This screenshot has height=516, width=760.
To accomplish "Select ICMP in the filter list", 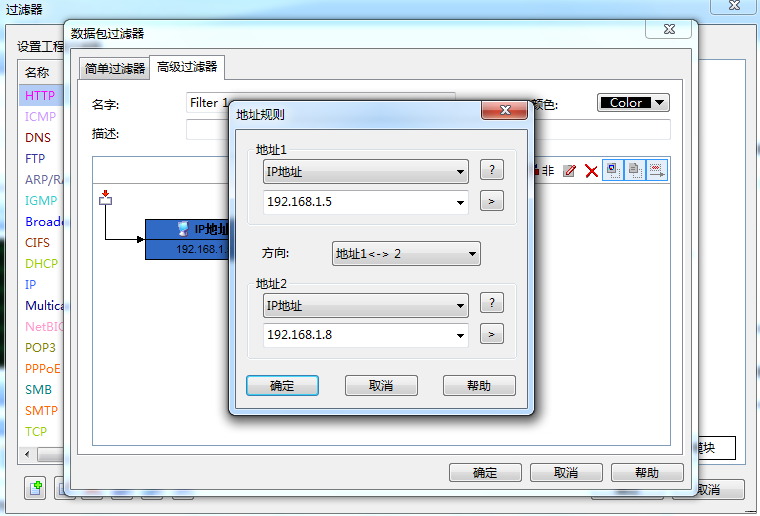I will tap(40, 116).
